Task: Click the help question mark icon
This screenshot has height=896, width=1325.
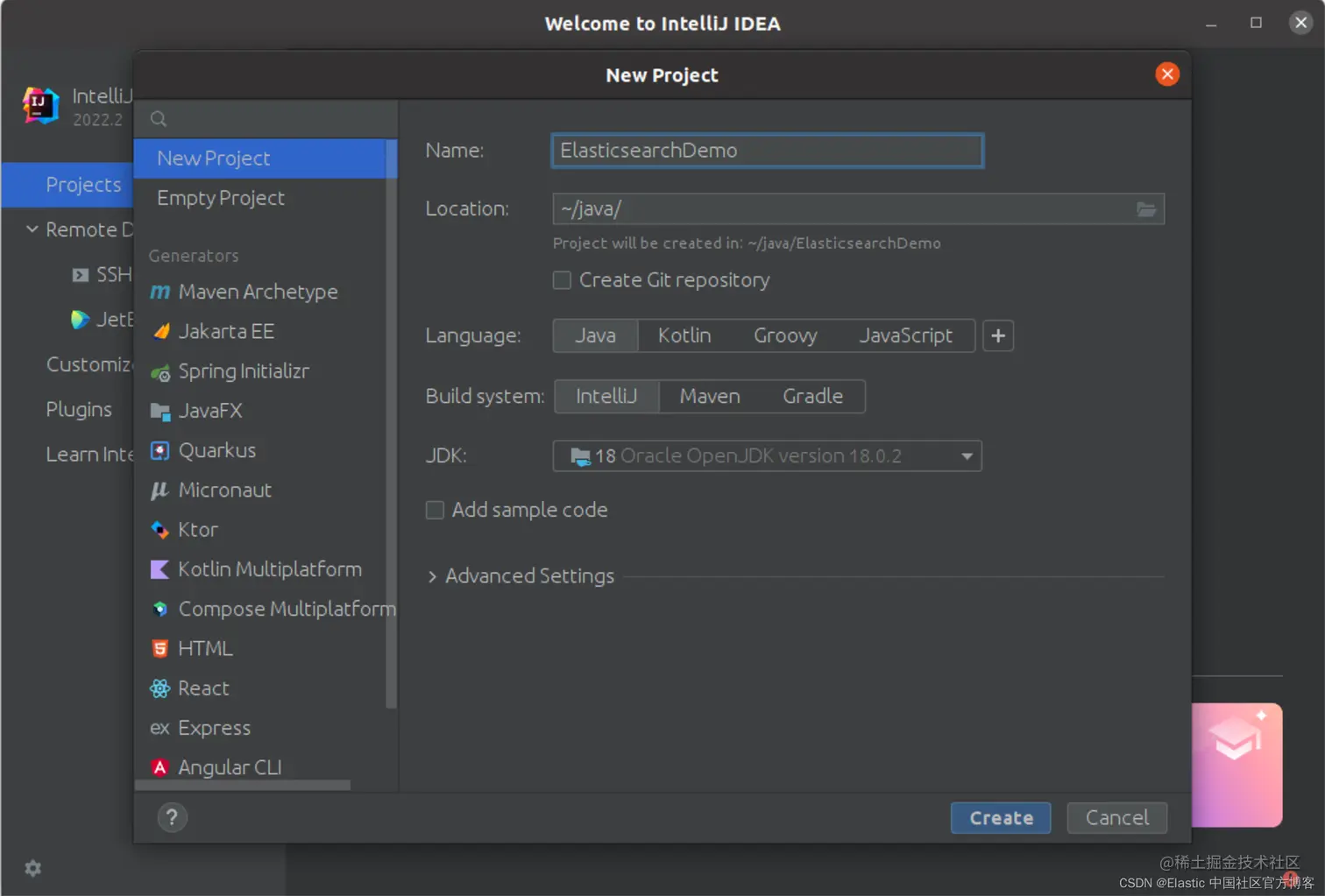Action: tap(172, 817)
